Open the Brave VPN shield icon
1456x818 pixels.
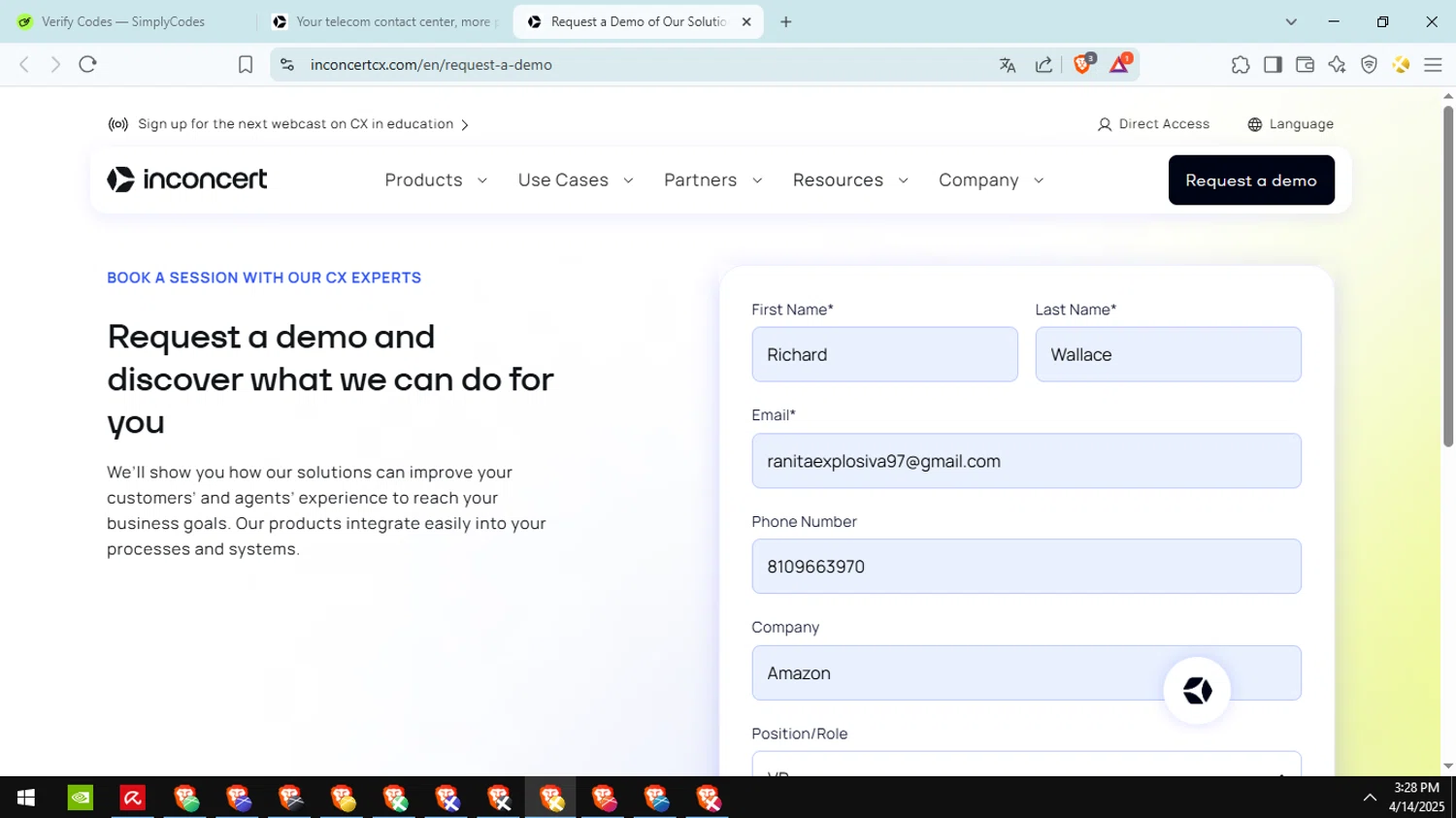tap(1369, 65)
